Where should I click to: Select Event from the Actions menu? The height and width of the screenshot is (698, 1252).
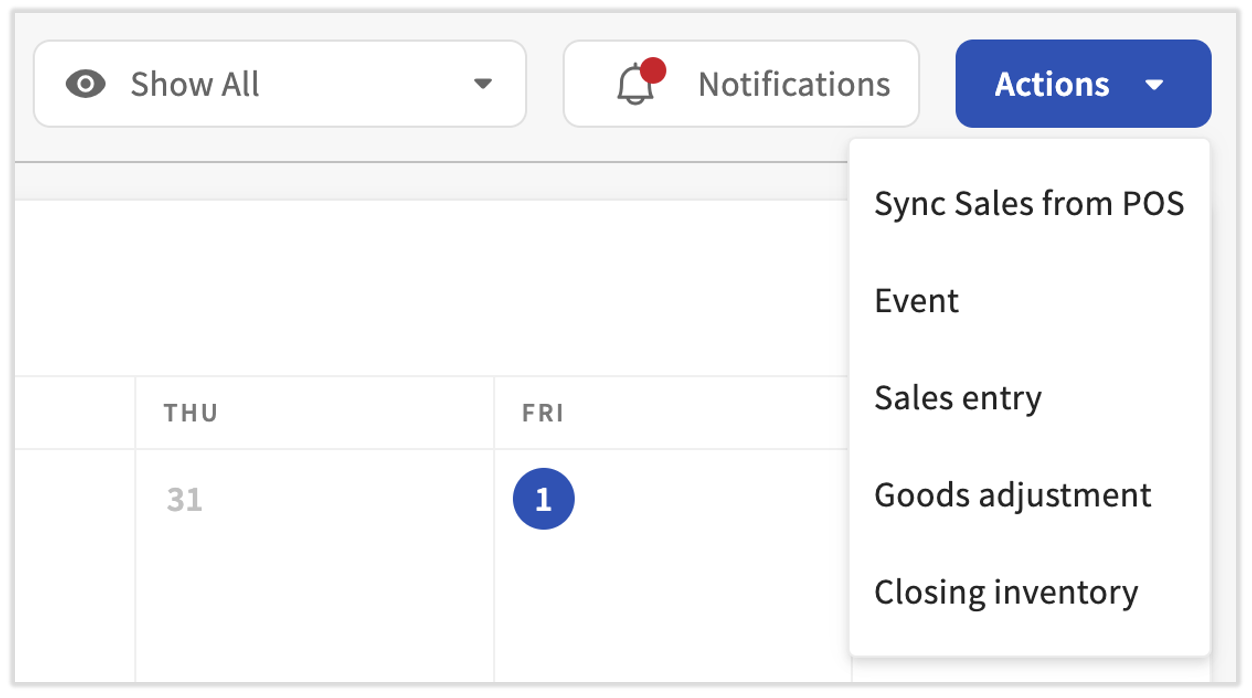pos(916,301)
